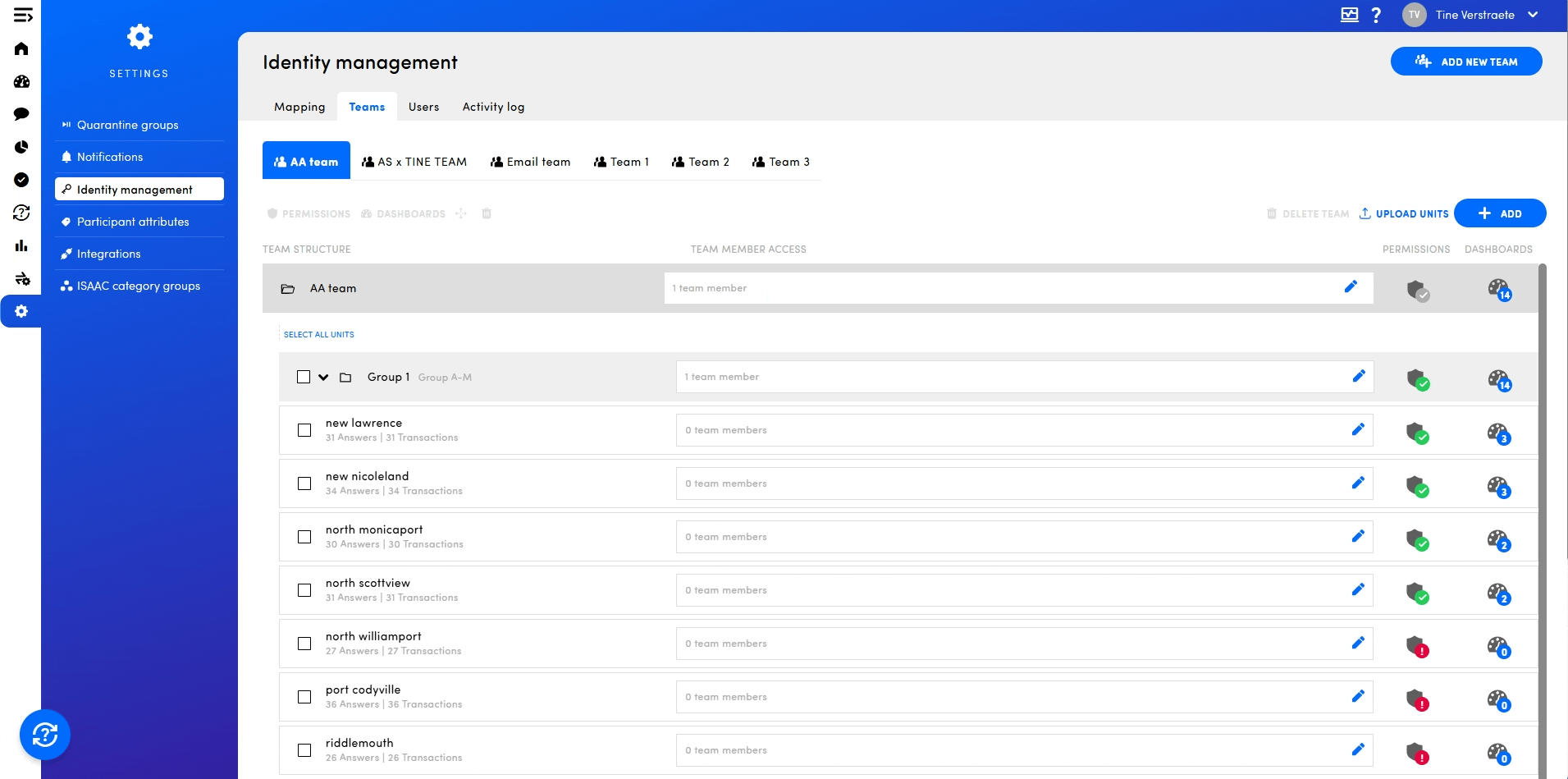
Task: Check the new nicoleland unit checkbox
Action: tap(304, 483)
